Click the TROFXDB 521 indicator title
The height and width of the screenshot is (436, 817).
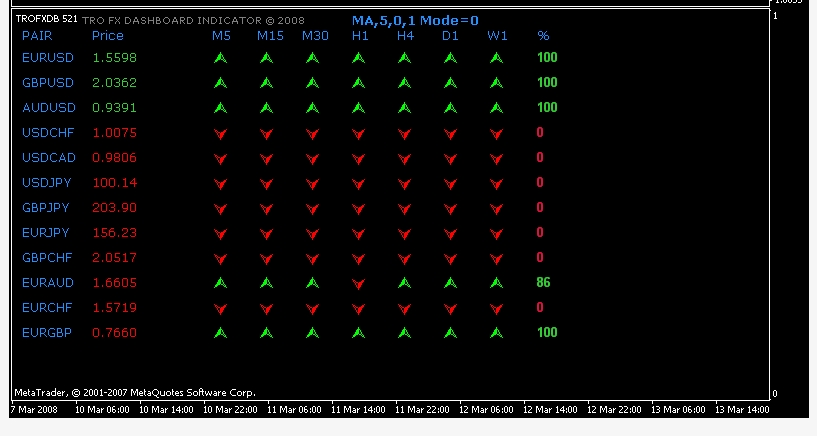coord(45,19)
